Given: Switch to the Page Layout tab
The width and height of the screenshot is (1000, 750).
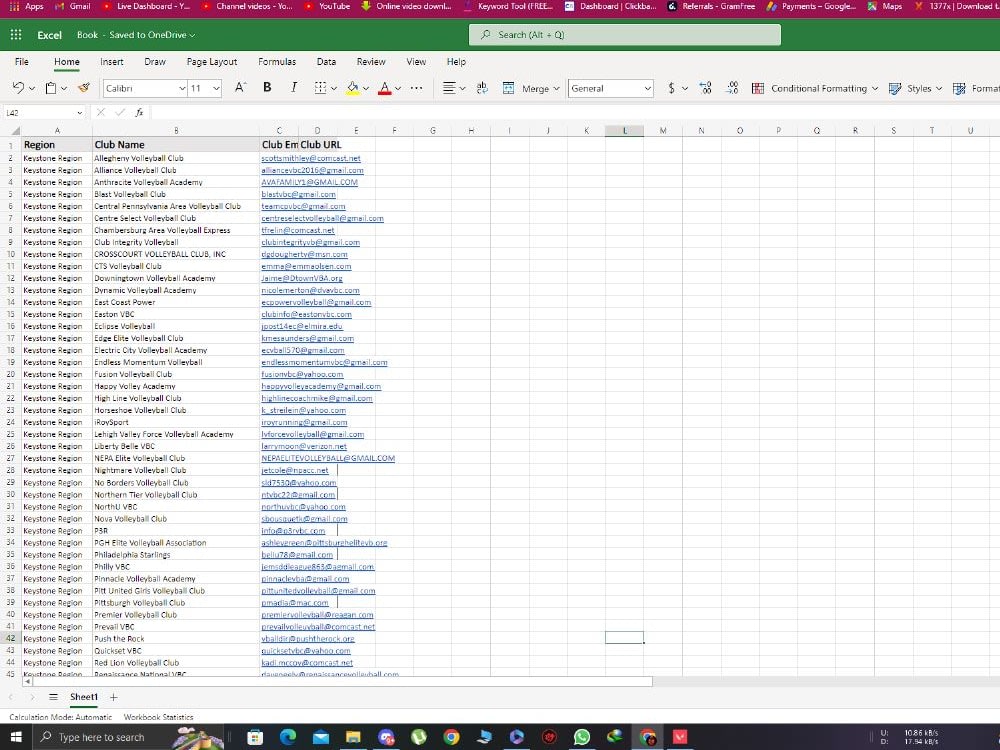Looking at the screenshot, I should 212,61.
